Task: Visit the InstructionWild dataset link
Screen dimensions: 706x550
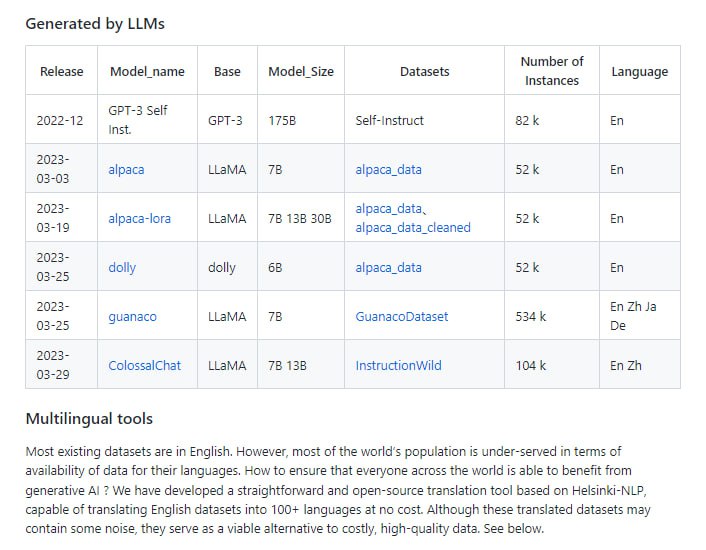Action: (399, 365)
